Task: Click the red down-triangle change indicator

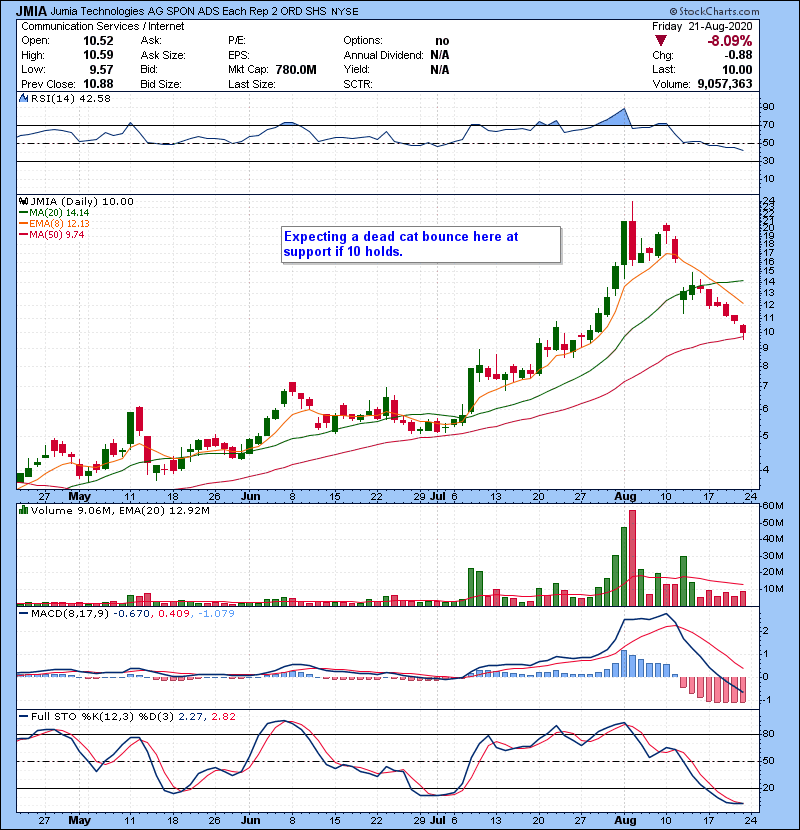Action: 660,41
